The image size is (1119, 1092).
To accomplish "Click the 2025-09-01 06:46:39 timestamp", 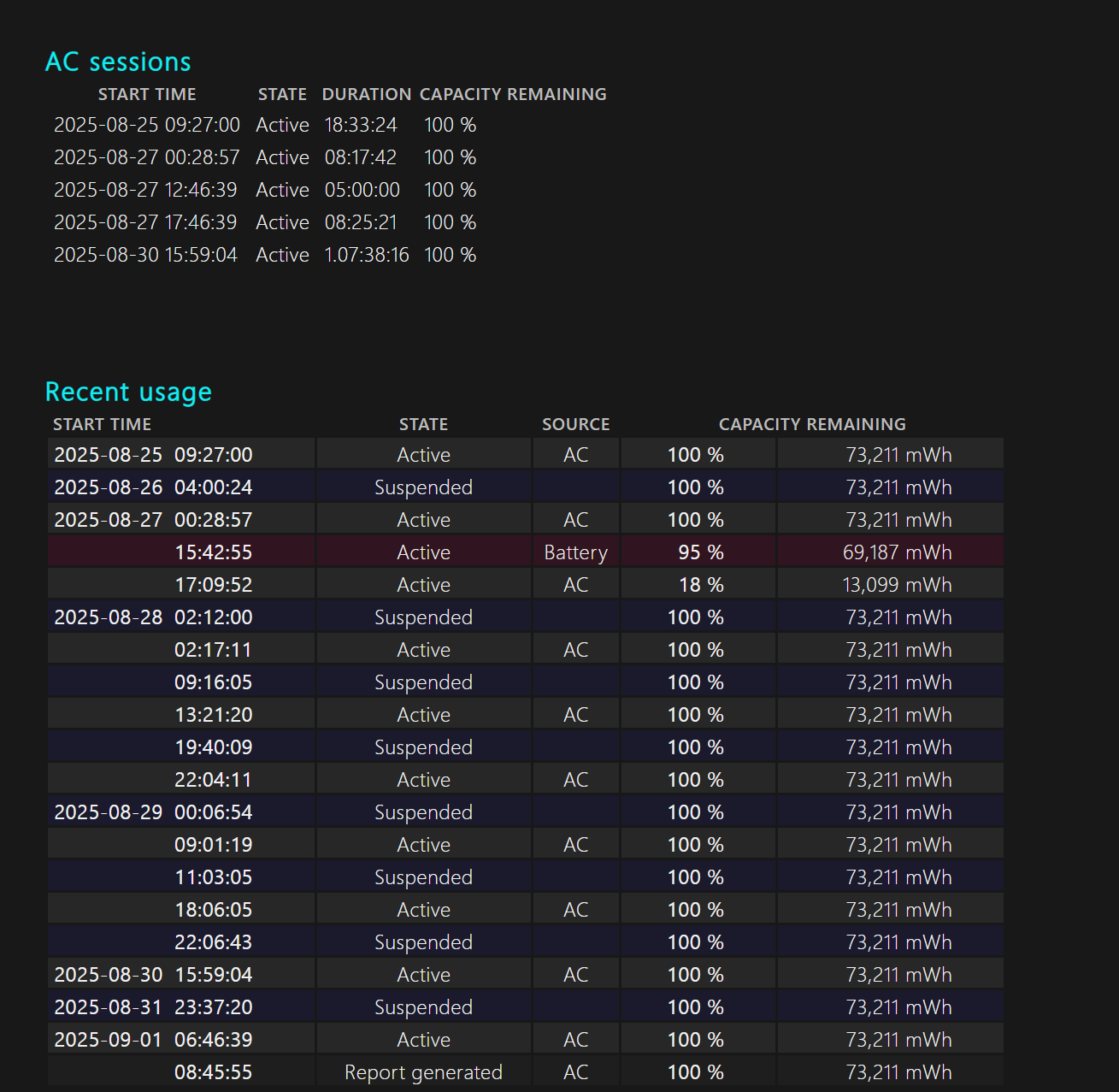I will (153, 1040).
